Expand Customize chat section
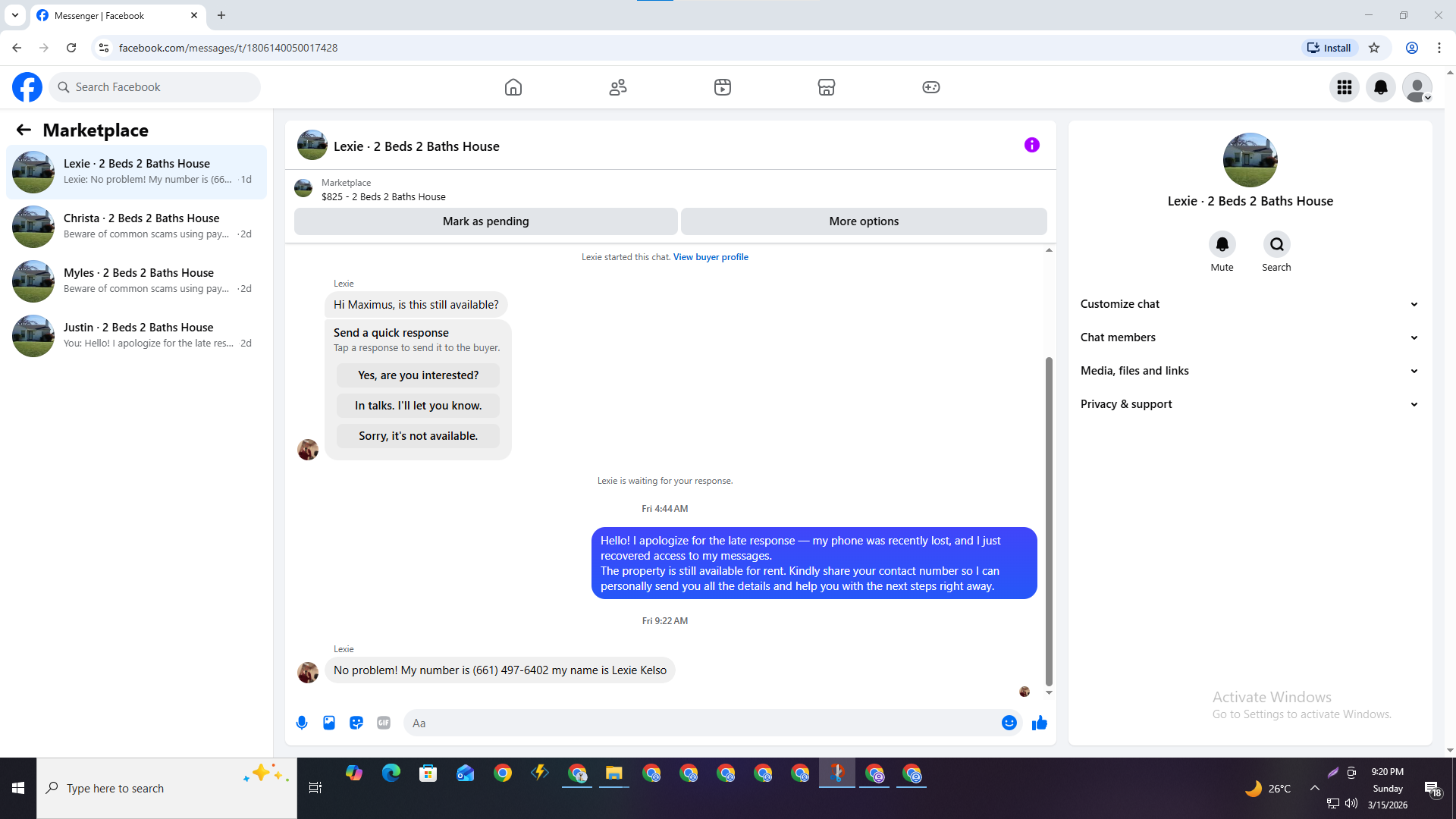1456x819 pixels. click(1250, 304)
